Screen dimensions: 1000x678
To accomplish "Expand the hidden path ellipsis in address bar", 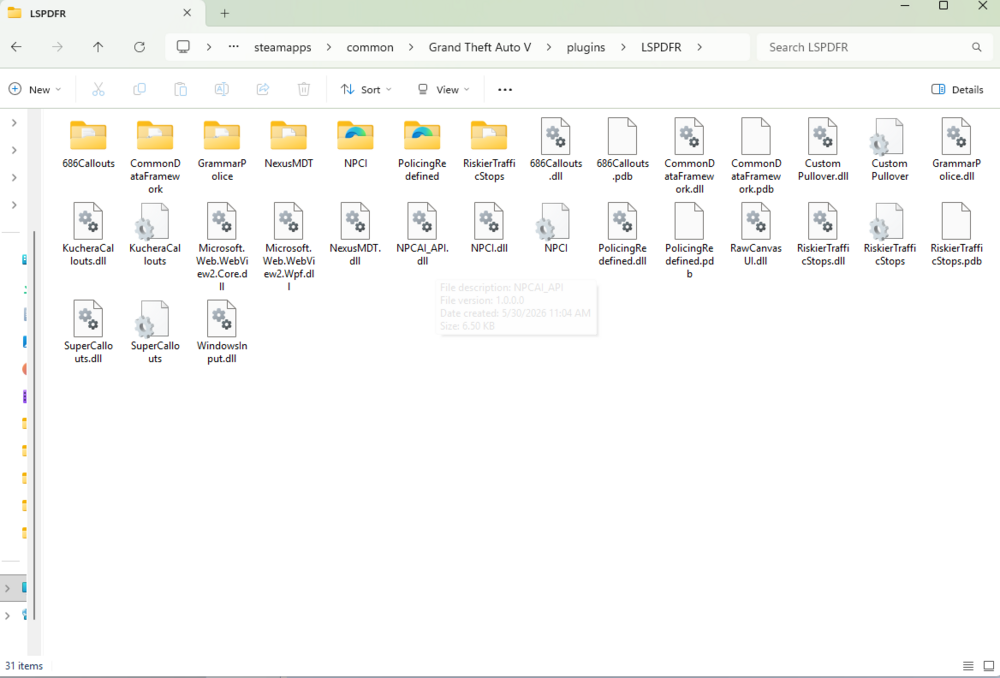I will pos(233,47).
